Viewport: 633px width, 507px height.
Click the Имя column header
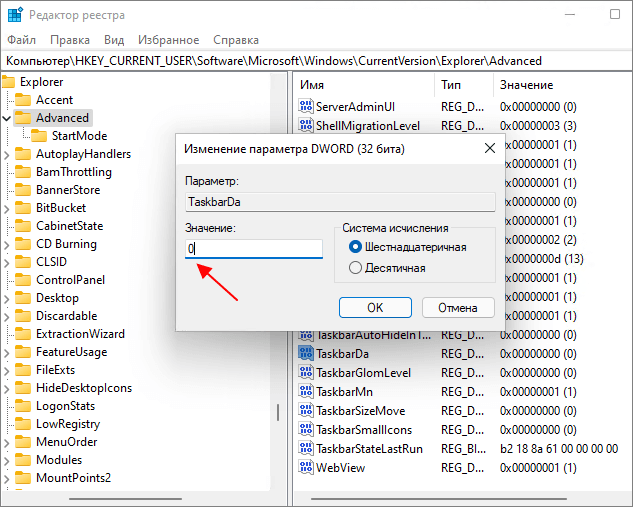coord(364,85)
